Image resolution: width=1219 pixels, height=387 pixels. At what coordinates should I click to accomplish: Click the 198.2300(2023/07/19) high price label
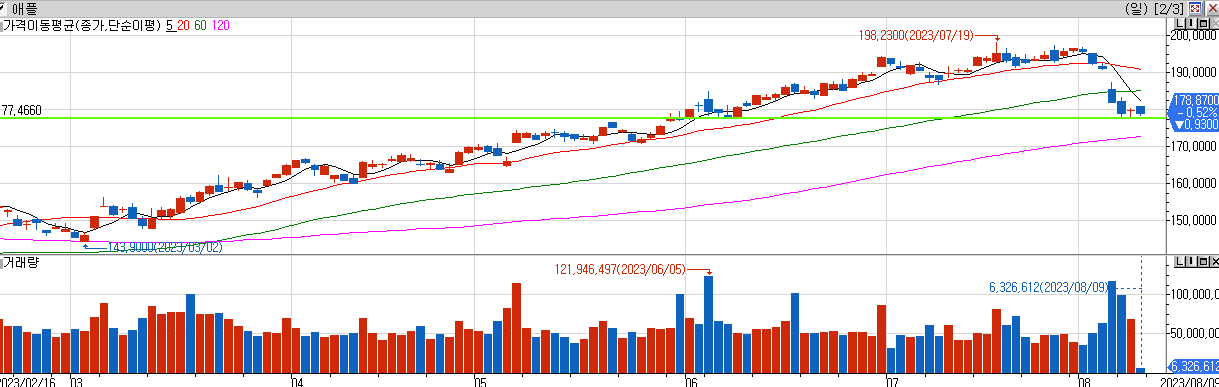coord(916,35)
